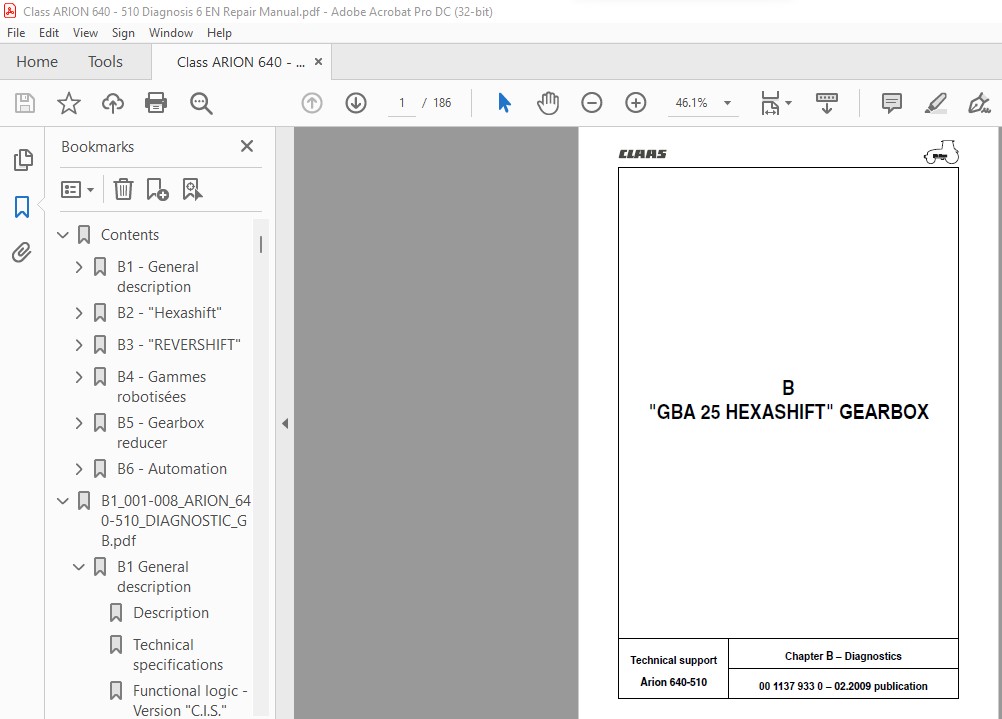Add document to favorites with star icon
Screen dimensions: 1002x719
tap(68, 103)
